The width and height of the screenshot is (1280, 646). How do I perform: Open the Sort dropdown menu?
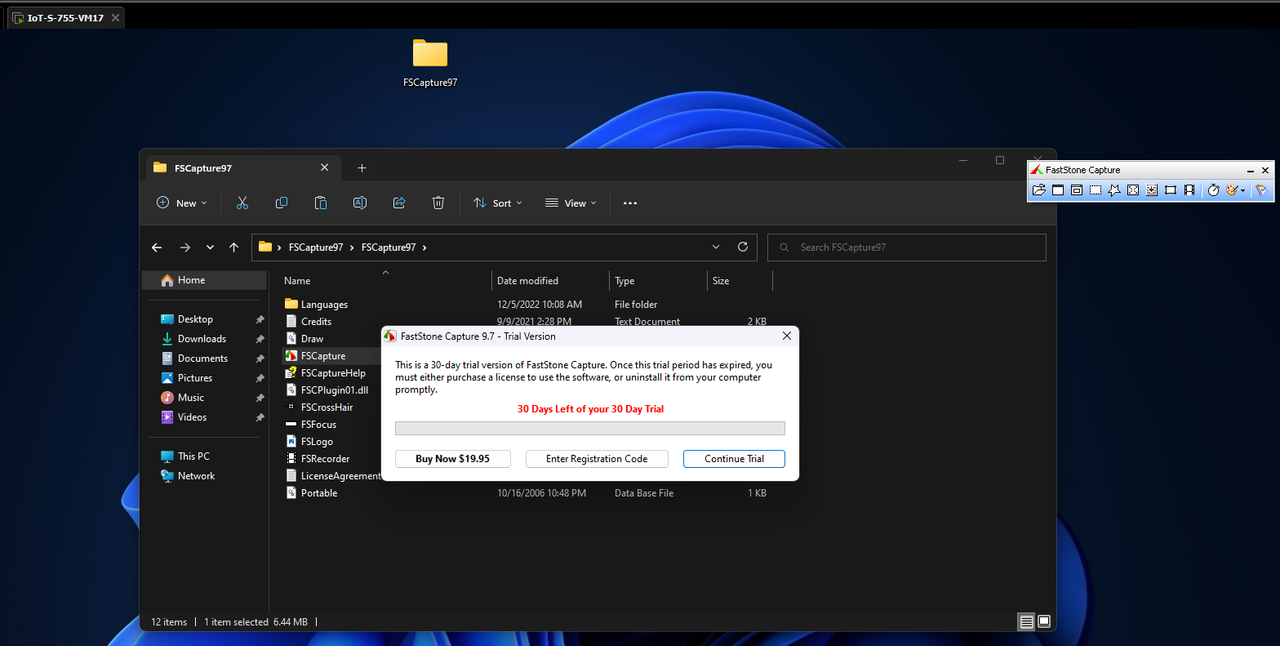pos(497,203)
